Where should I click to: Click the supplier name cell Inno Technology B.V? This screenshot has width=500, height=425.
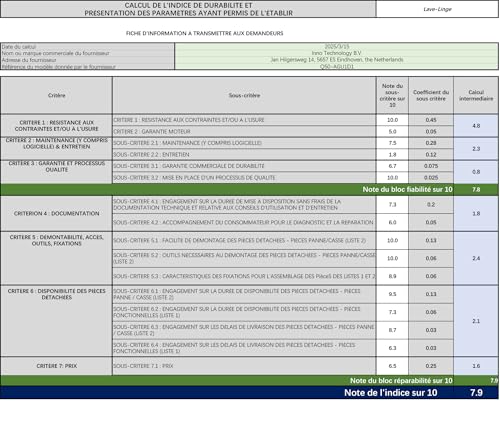click(x=337, y=53)
